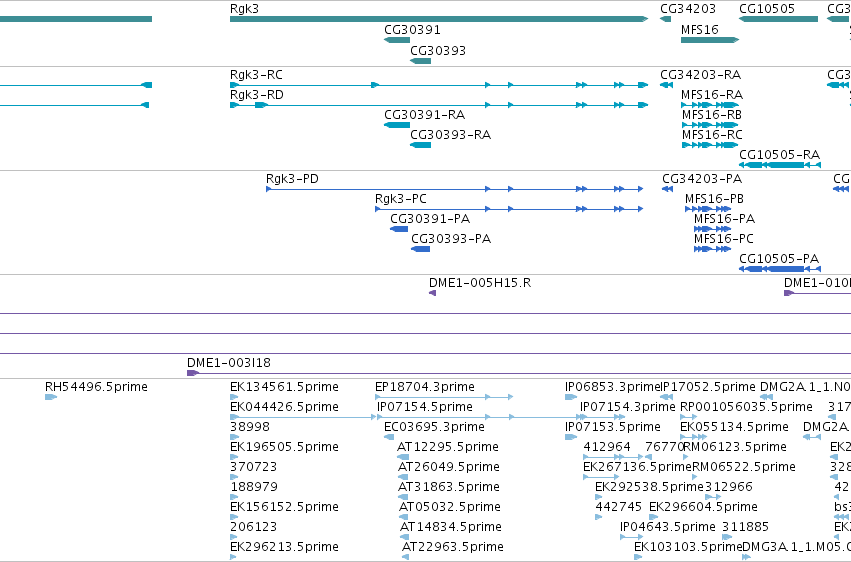
Task: Select transcript MFS16-RC
Action: [x=710, y=145]
